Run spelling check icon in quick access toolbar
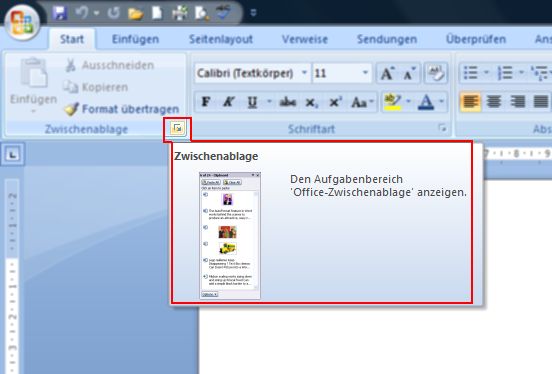Screen dimensions: 552x374 click(224, 13)
